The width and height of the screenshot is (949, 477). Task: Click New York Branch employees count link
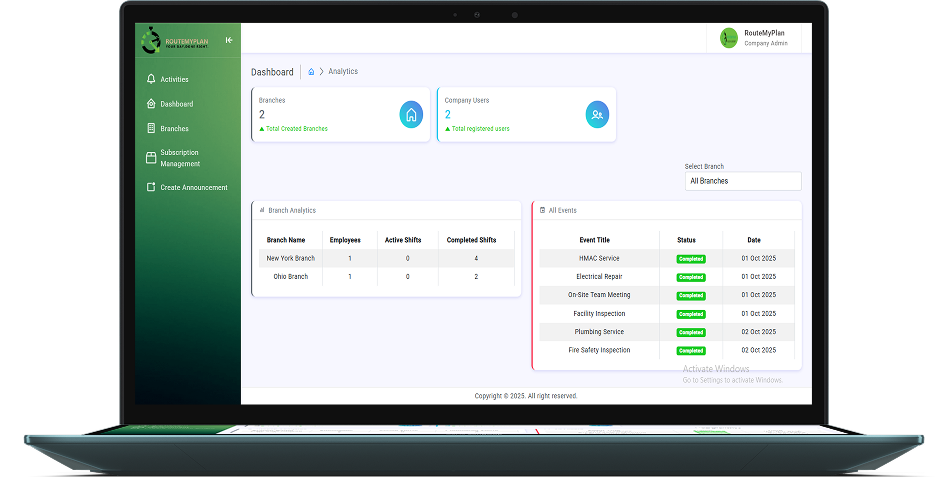coord(349,258)
